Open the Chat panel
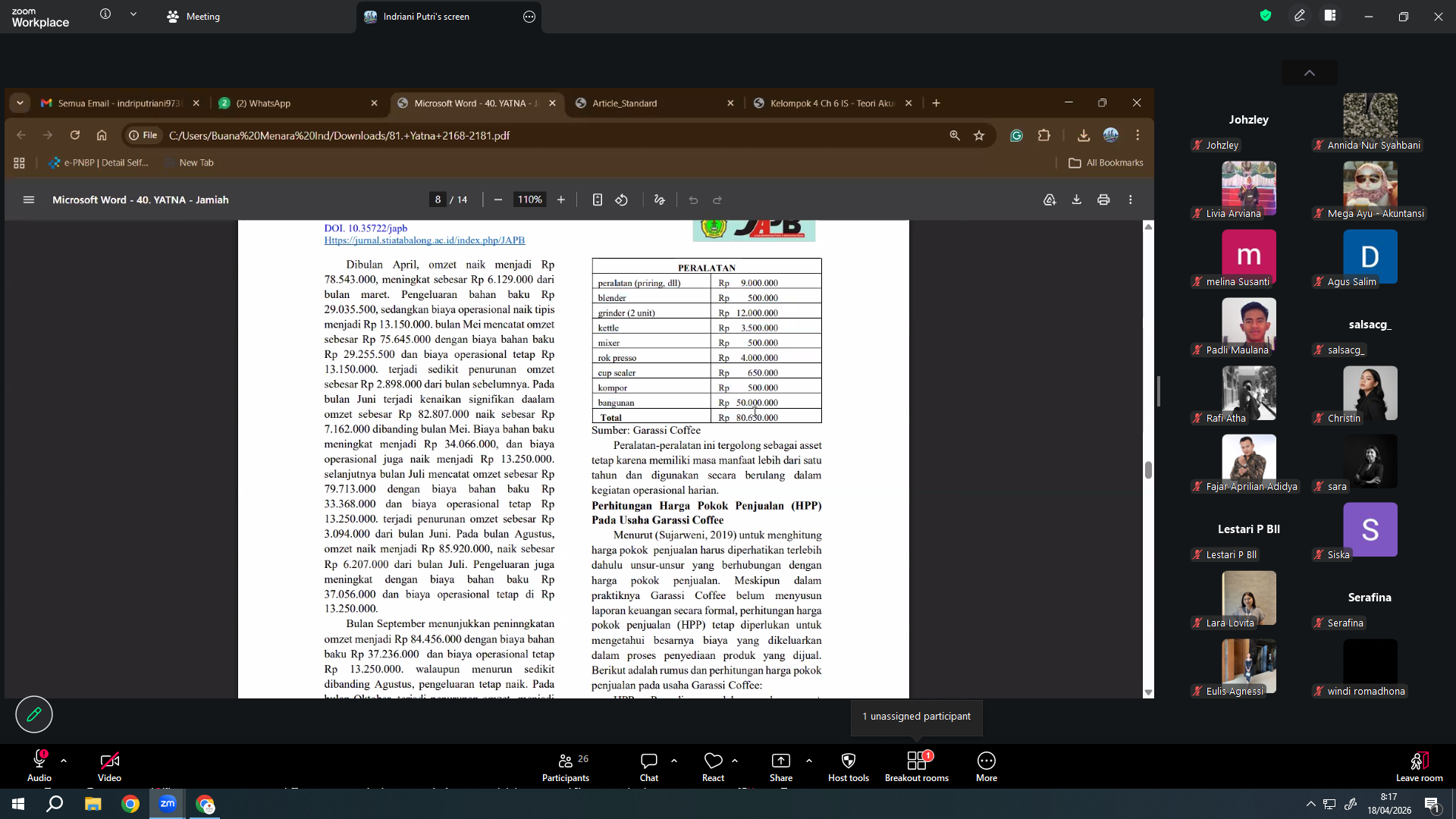 click(x=649, y=766)
